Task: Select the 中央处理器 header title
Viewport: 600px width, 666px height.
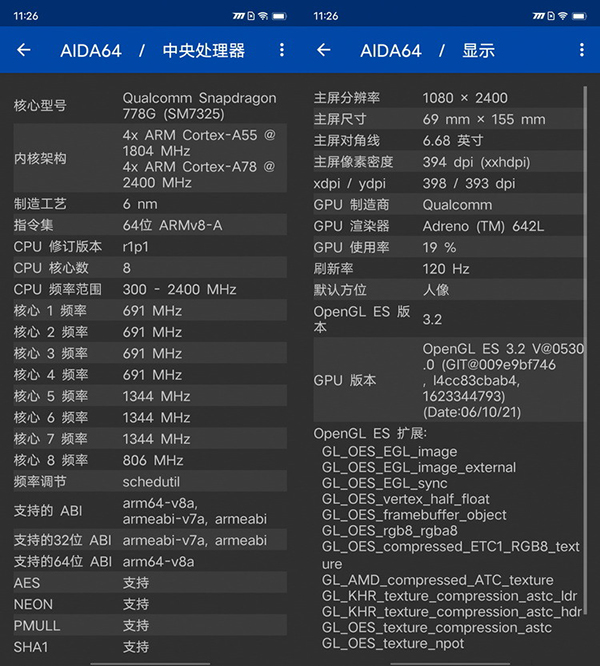Action: click(x=203, y=50)
